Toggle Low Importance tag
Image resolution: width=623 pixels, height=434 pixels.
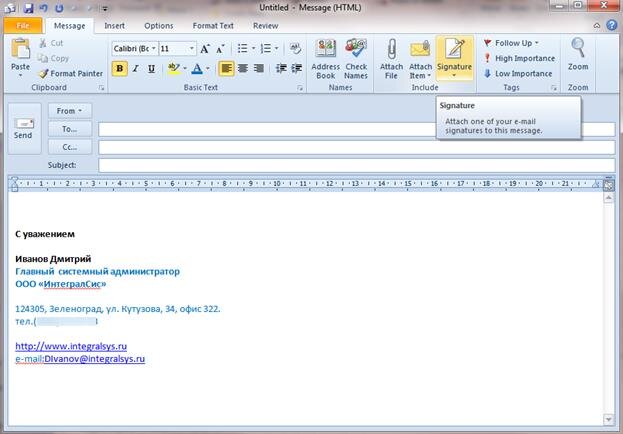pos(518,74)
